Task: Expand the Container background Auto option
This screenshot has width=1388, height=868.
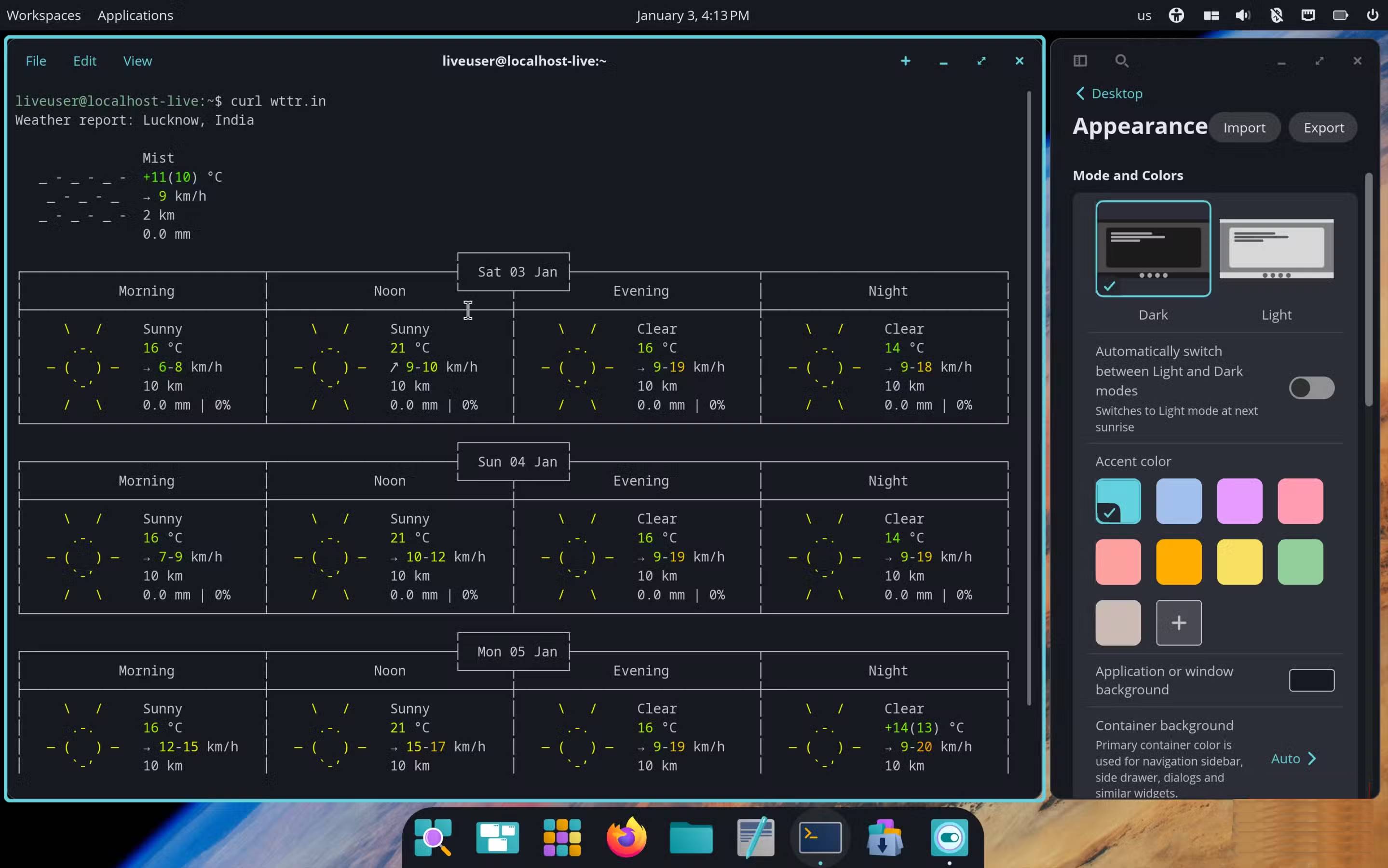Action: 1294,759
